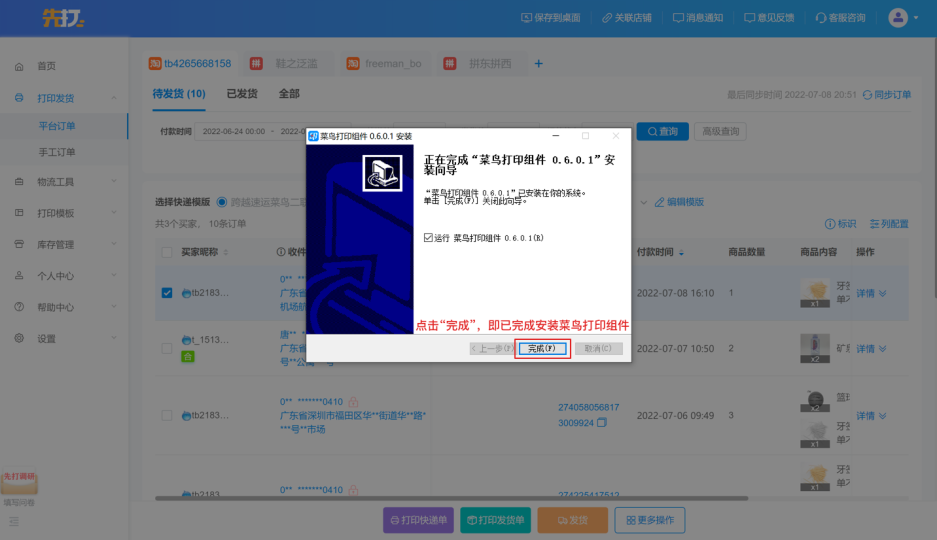The image size is (937, 540).
Task: Select 手工订单 in sidebar
Action: pos(57,152)
